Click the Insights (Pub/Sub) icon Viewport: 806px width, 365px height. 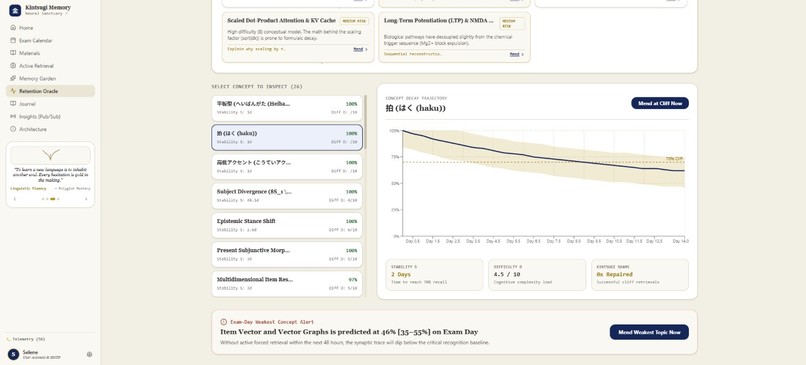[13, 117]
